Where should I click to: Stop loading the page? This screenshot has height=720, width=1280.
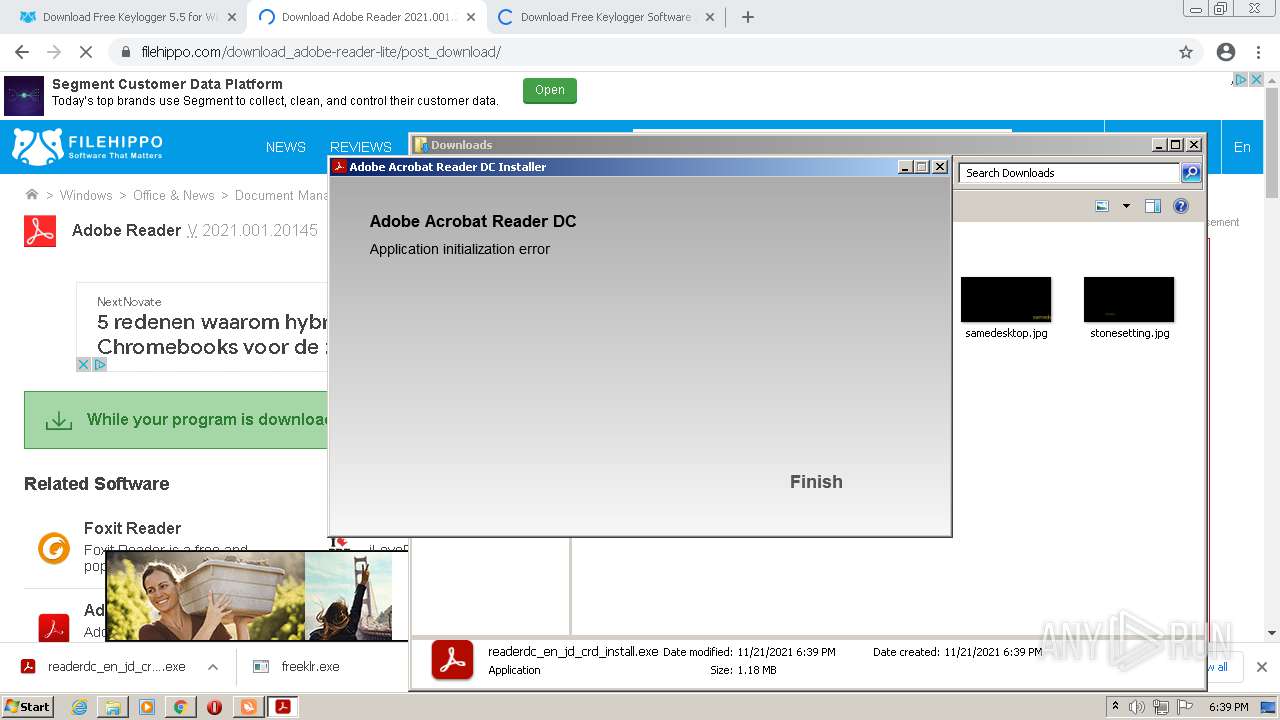pyautogui.click(x=86, y=52)
